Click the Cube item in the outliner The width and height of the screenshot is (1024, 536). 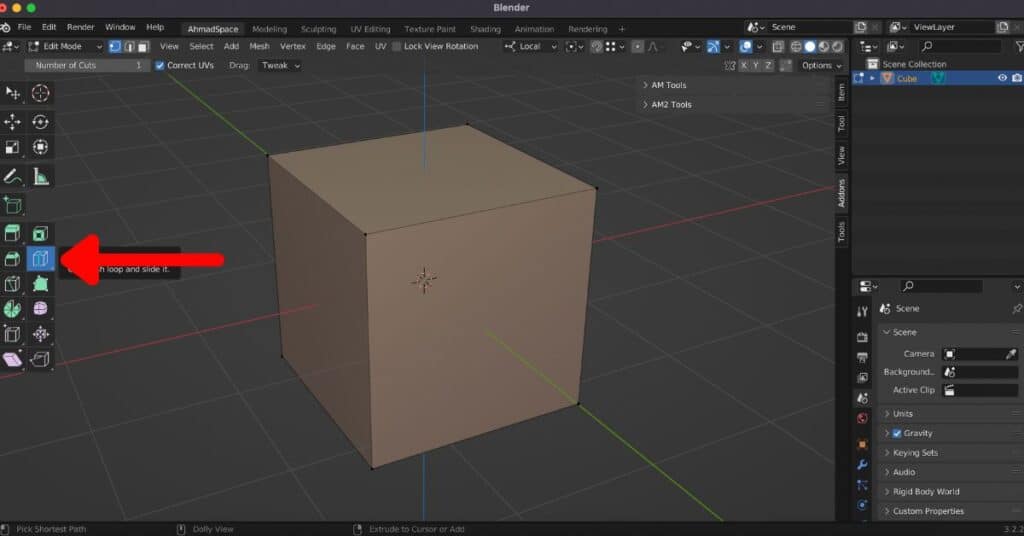[906, 78]
